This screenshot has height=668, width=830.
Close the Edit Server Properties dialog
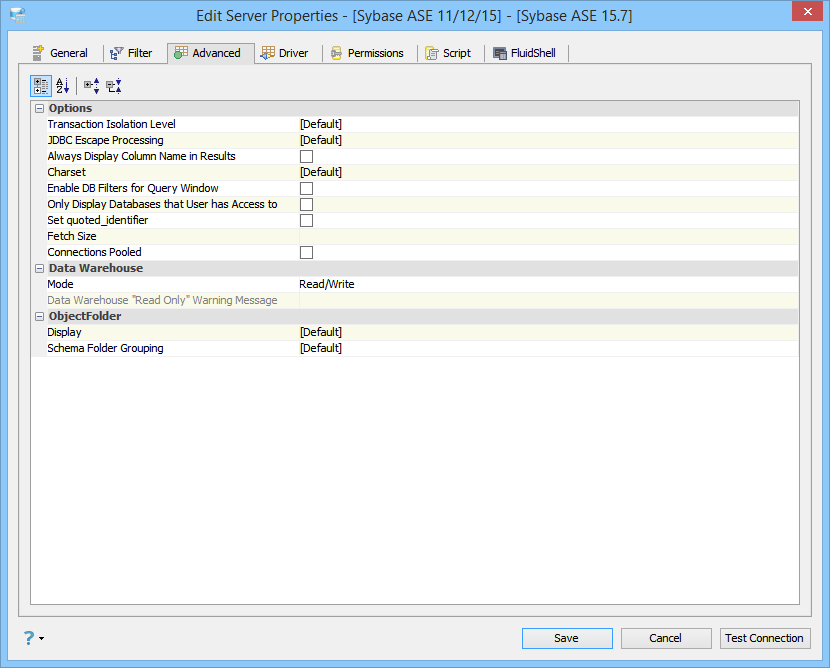coord(808,11)
